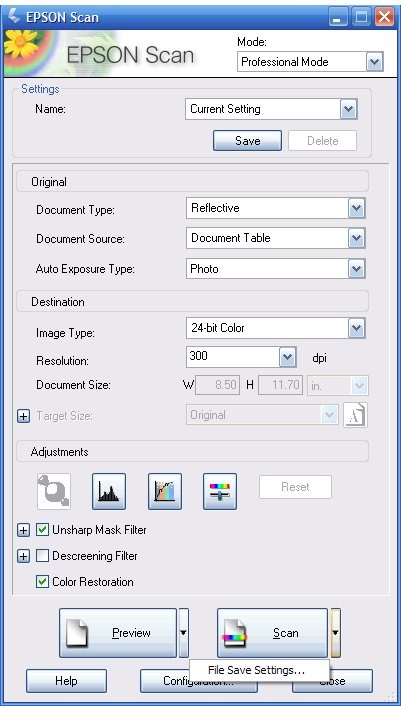This screenshot has height=706, width=401.
Task: Click the Auto Exposure icon
Action: click(x=54, y=491)
